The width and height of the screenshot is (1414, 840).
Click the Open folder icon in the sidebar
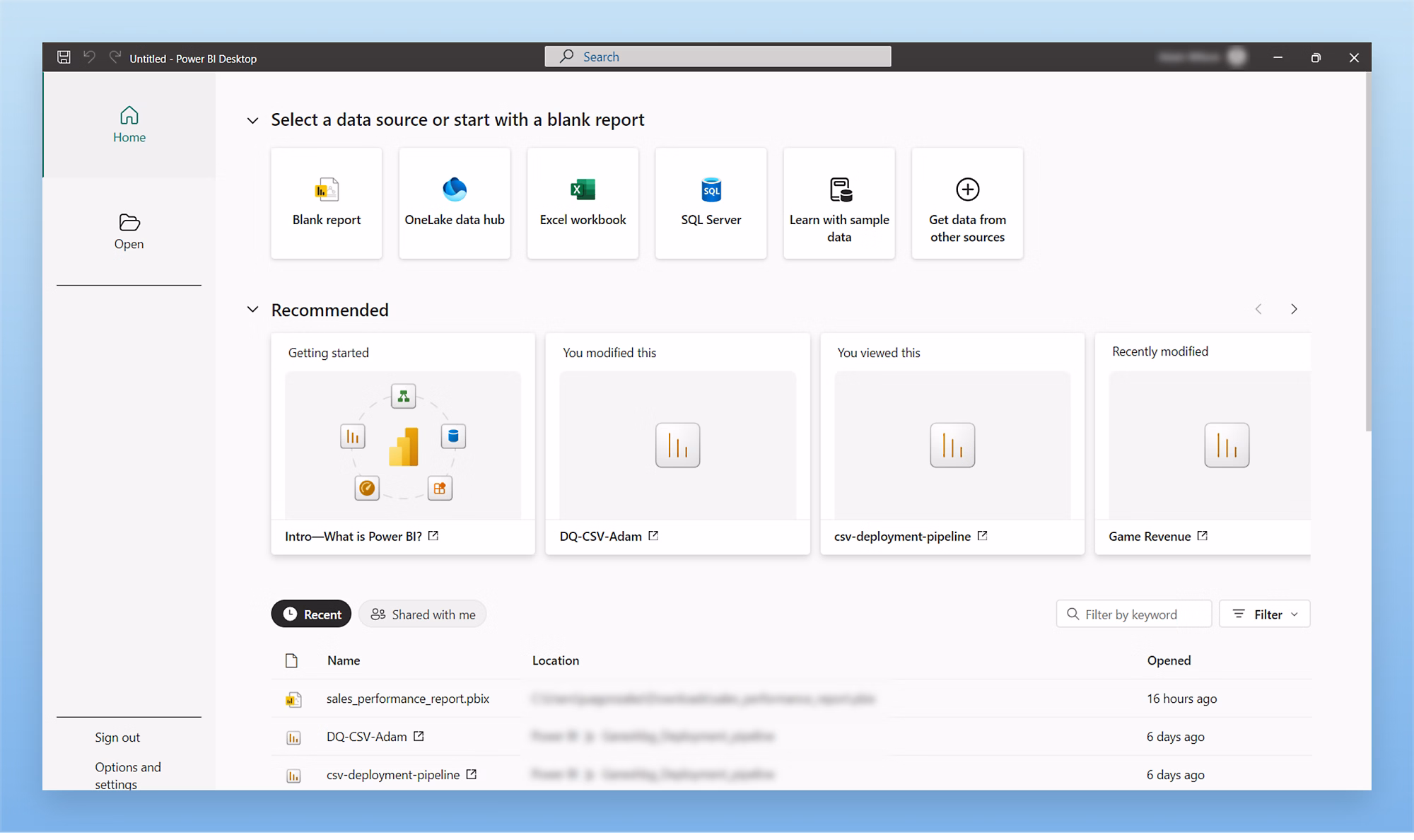click(x=129, y=223)
